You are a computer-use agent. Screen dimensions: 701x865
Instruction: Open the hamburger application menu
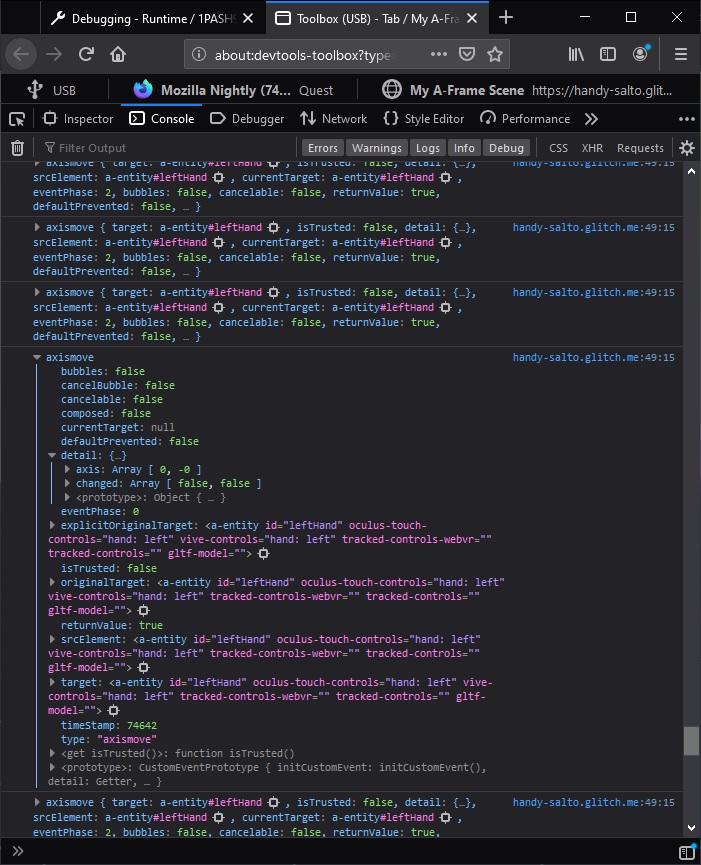[x=681, y=54]
